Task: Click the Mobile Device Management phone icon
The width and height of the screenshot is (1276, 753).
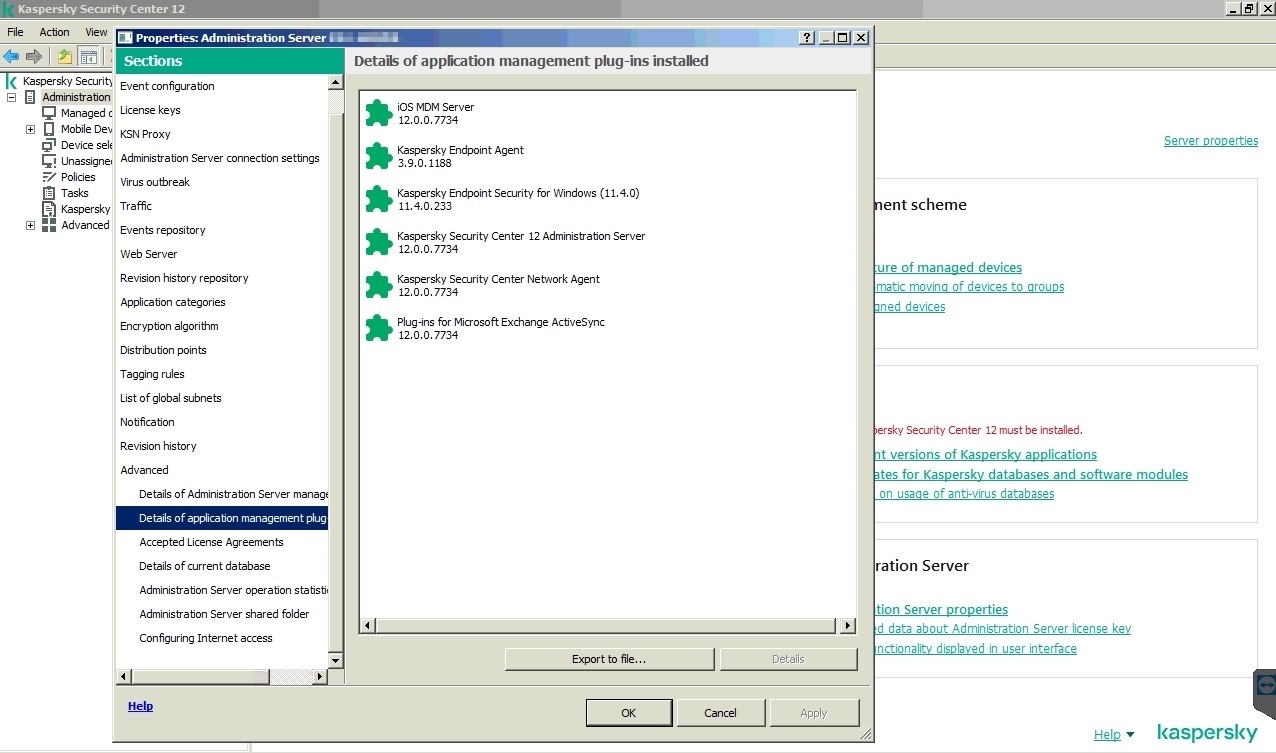Action: [x=49, y=129]
